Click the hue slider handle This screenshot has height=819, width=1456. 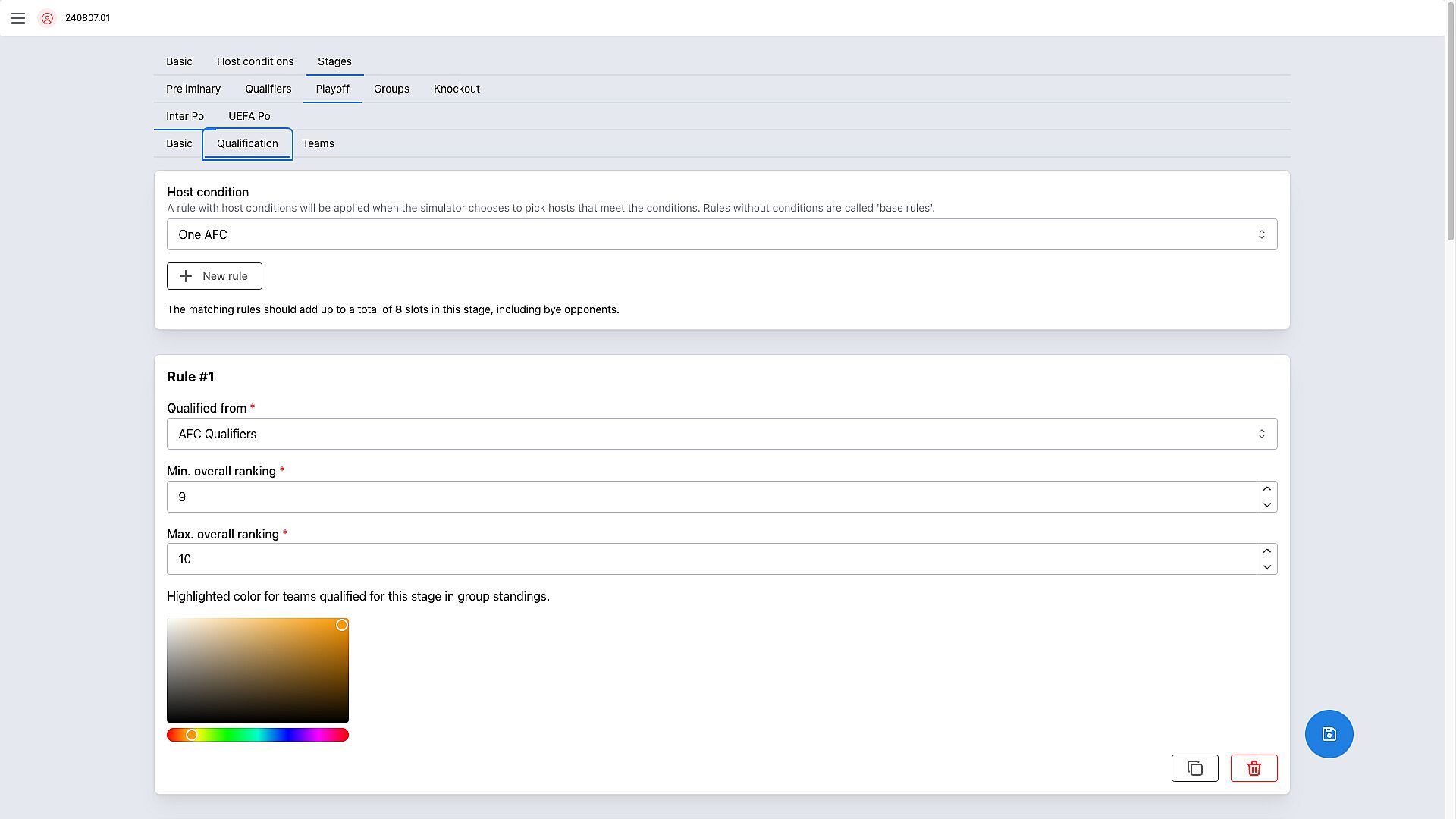pos(192,735)
